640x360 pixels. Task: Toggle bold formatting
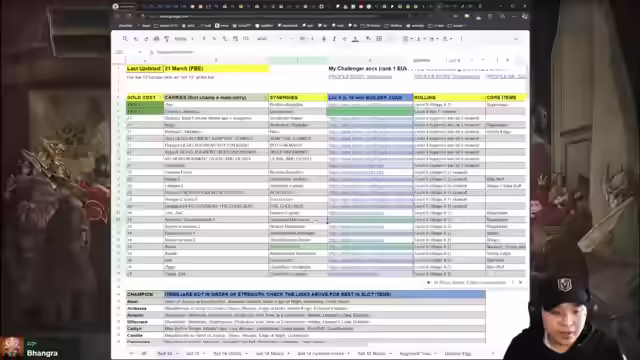point(324,39)
